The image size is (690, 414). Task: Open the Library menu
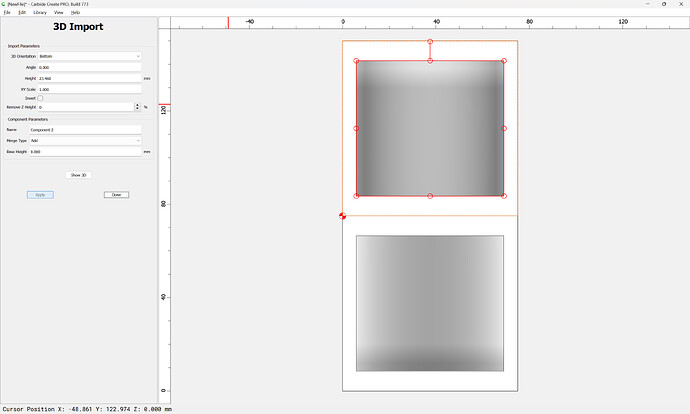[x=40, y=12]
